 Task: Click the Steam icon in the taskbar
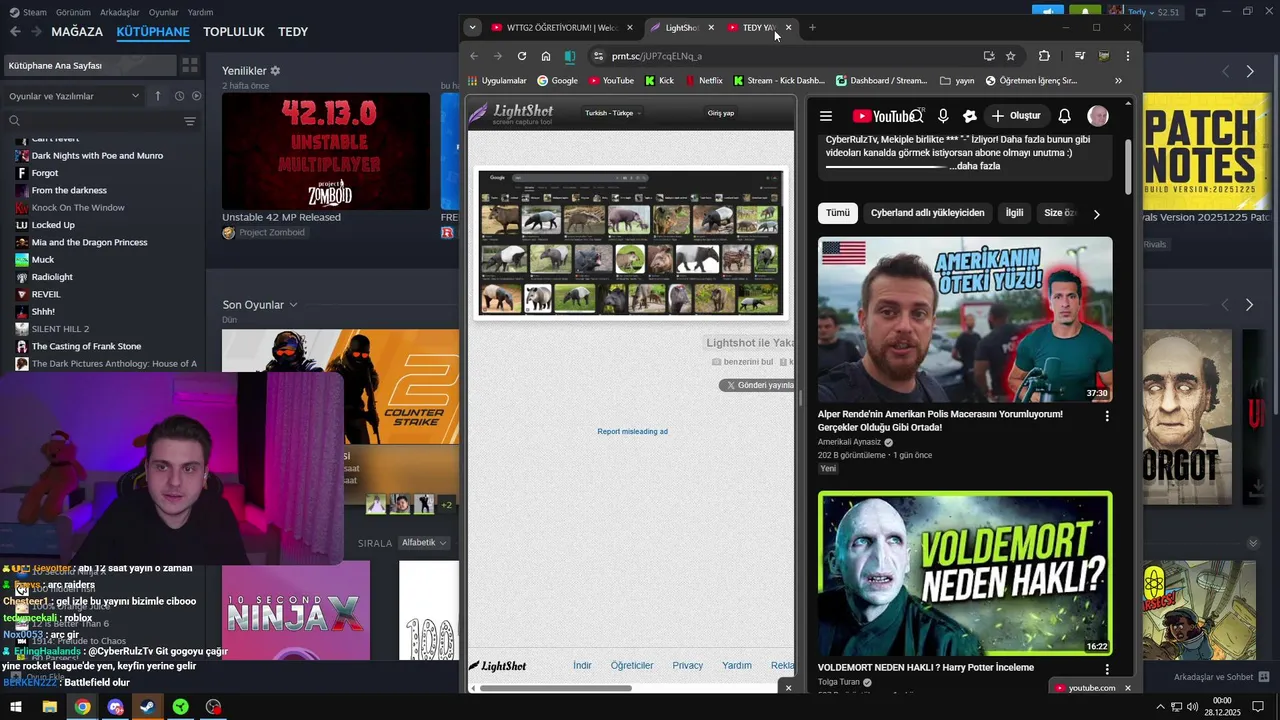[x=147, y=707]
